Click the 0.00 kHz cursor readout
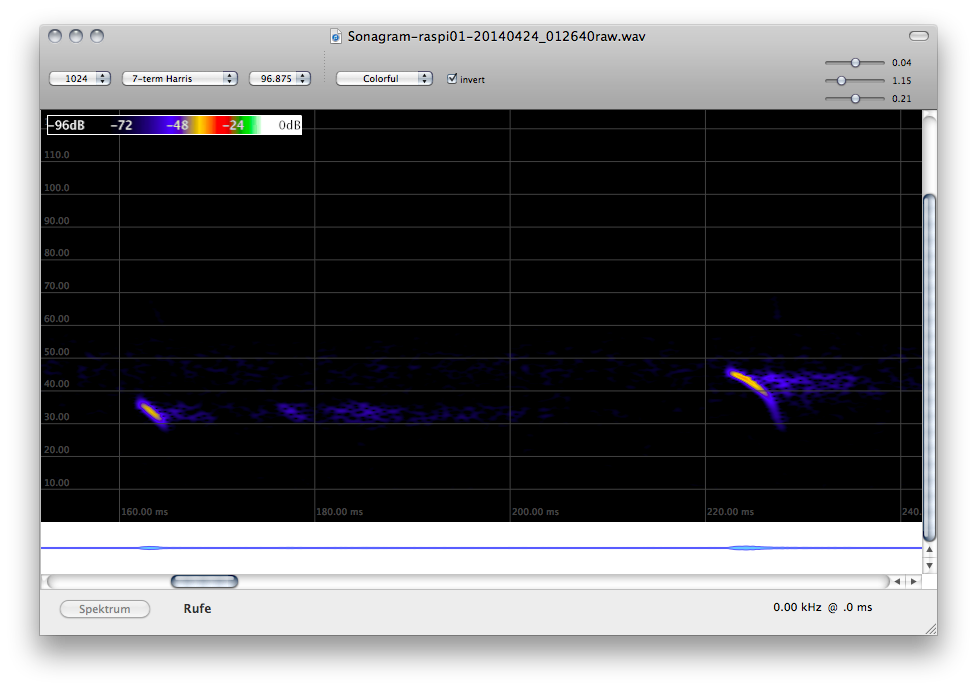 pos(822,607)
